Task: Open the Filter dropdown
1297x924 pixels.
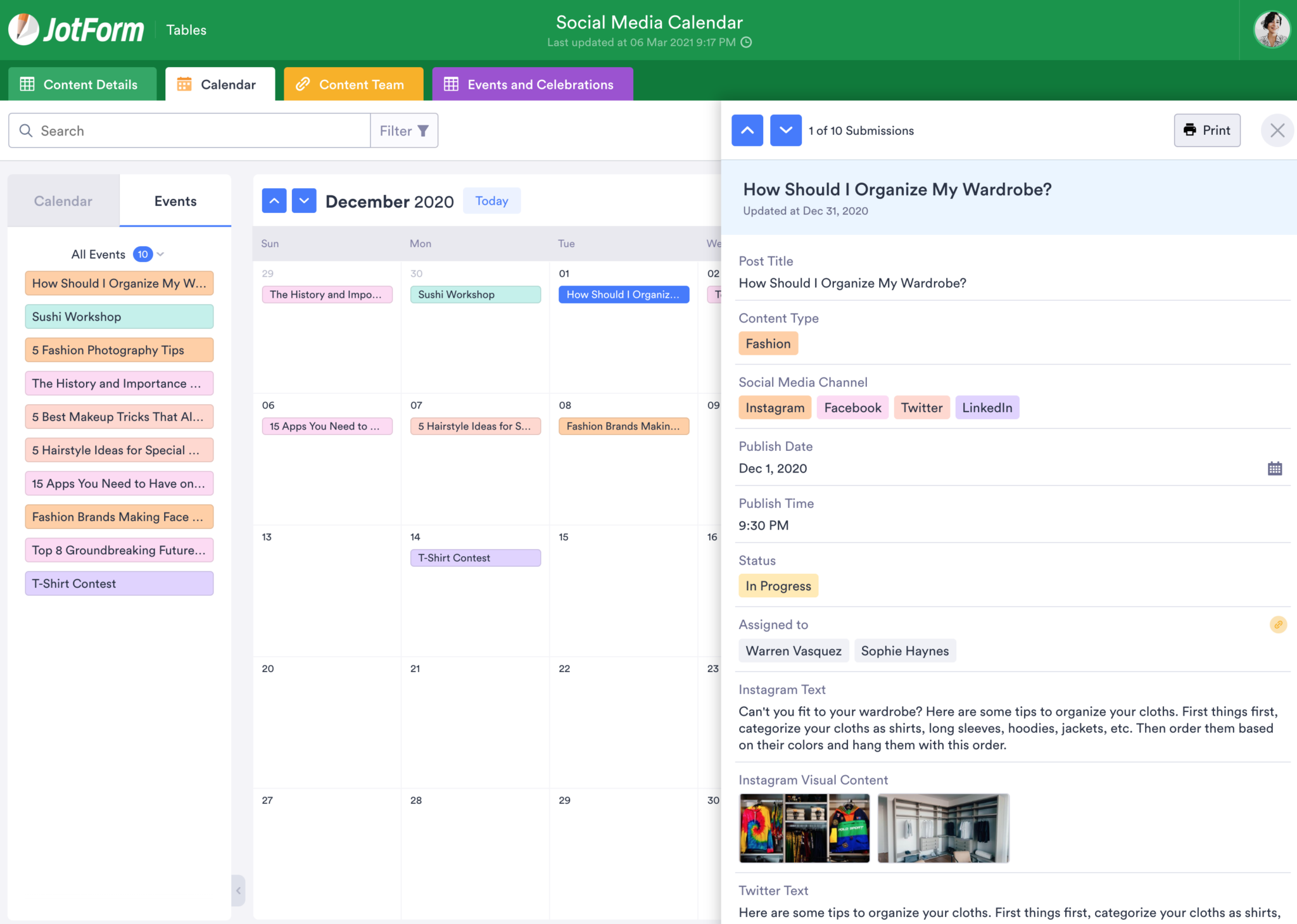Action: (404, 130)
